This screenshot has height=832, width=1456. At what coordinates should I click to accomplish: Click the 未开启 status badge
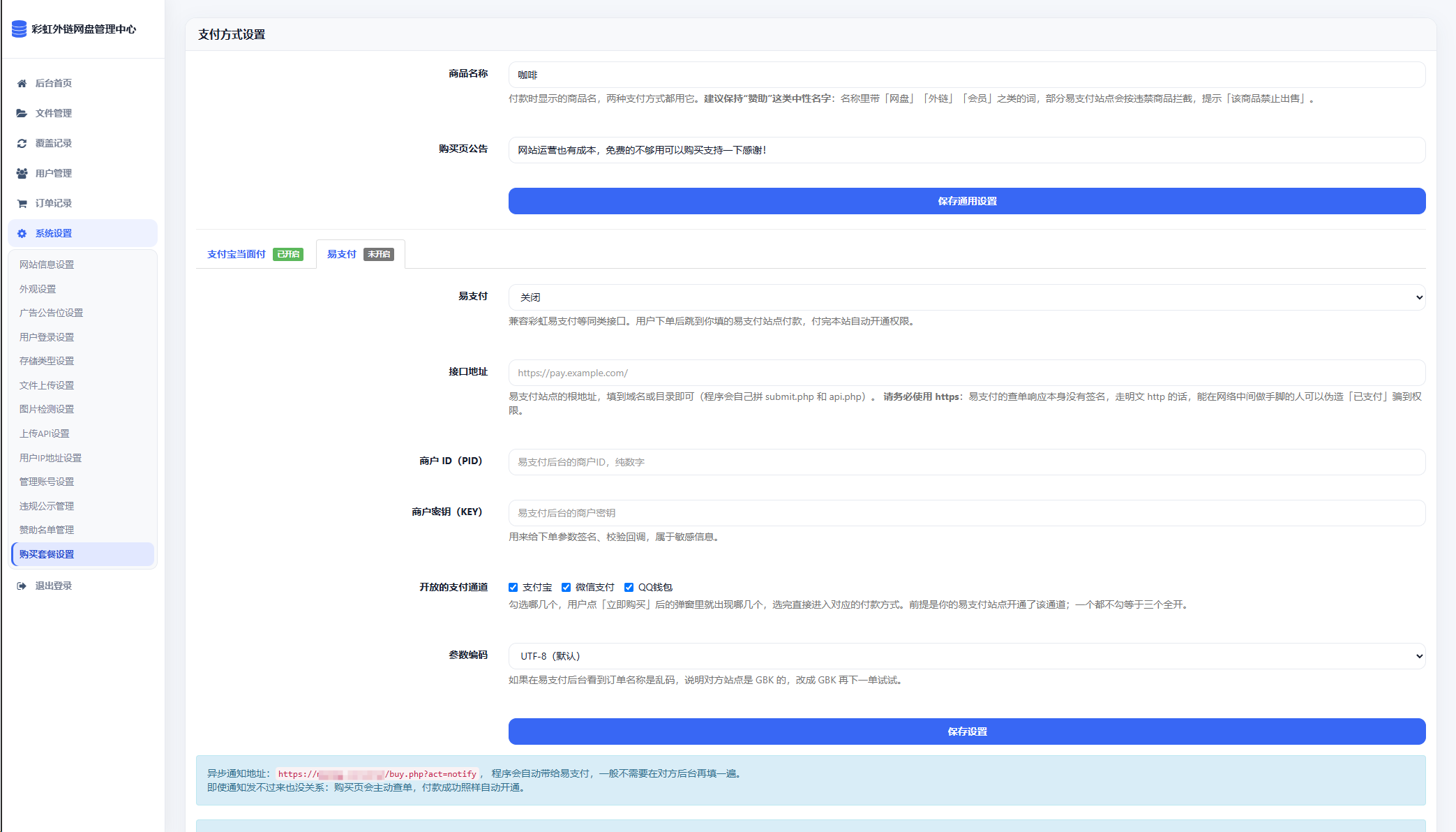click(379, 254)
